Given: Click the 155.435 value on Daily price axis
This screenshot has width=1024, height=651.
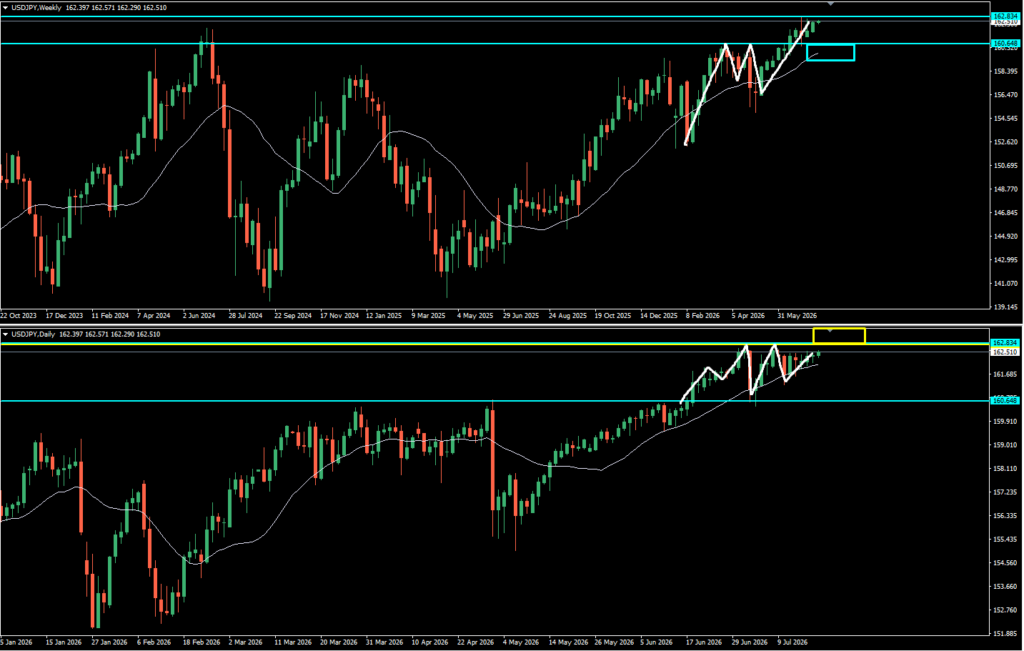Looking at the screenshot, I should (x=1006, y=539).
